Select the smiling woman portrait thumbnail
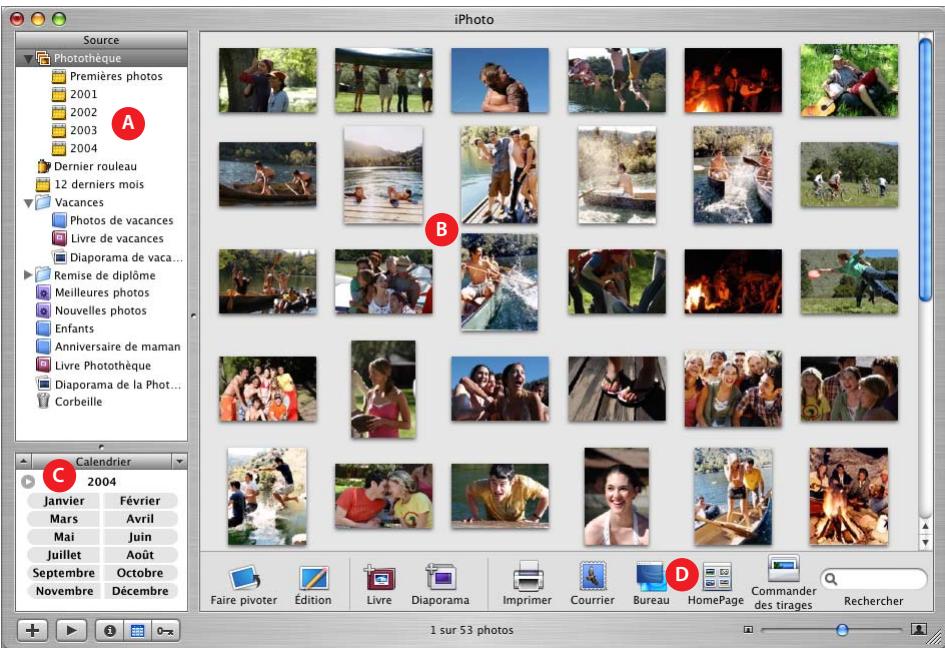This screenshot has height=648, width=945. pyautogui.click(x=617, y=497)
